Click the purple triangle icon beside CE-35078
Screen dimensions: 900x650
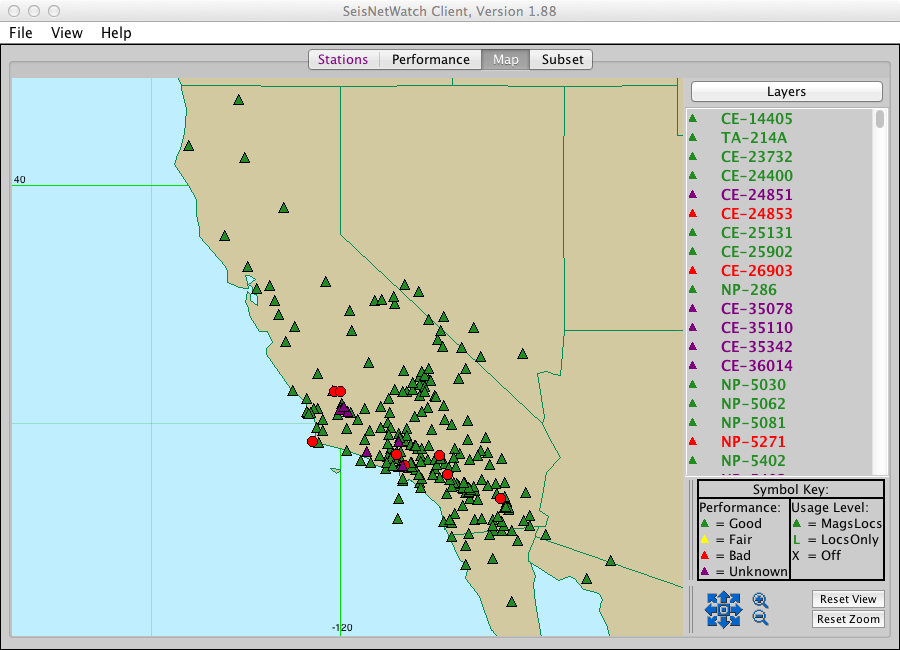(x=692, y=309)
